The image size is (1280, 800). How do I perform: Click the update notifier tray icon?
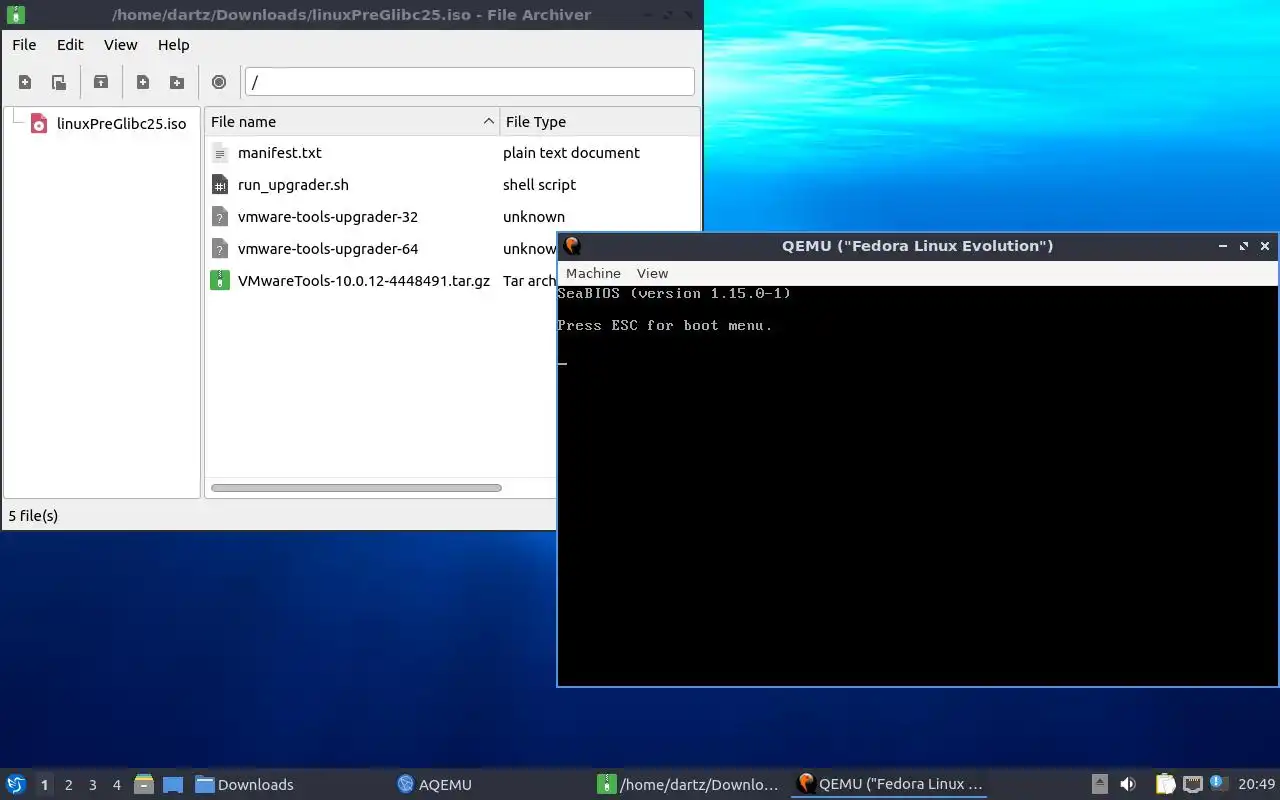click(x=1218, y=783)
